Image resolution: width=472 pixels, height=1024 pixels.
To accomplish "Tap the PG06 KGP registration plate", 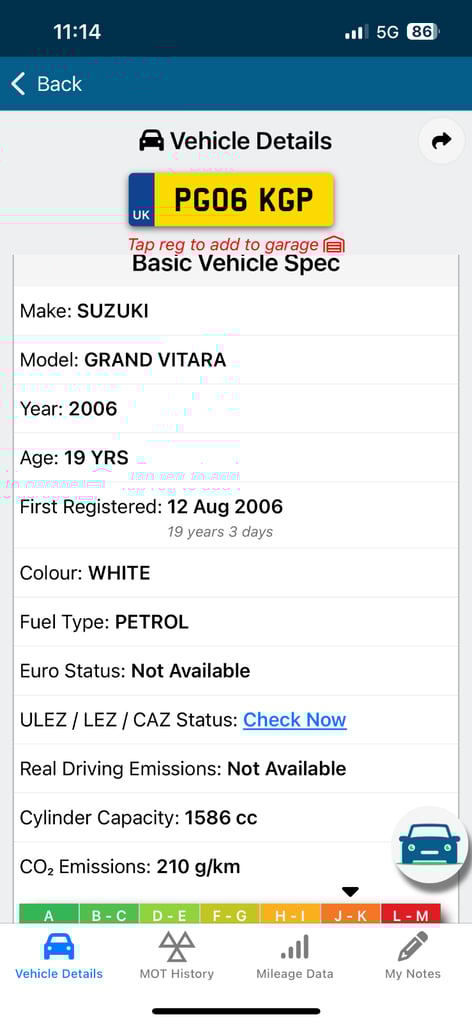I will (x=231, y=200).
